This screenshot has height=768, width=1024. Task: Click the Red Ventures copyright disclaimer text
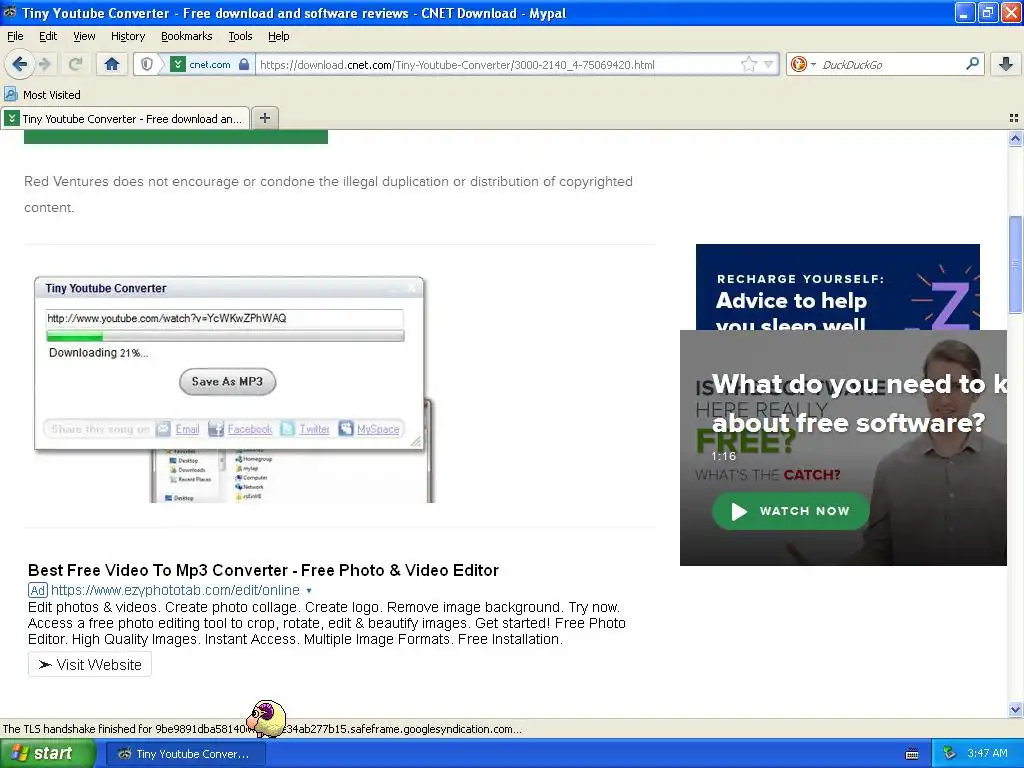(328, 194)
